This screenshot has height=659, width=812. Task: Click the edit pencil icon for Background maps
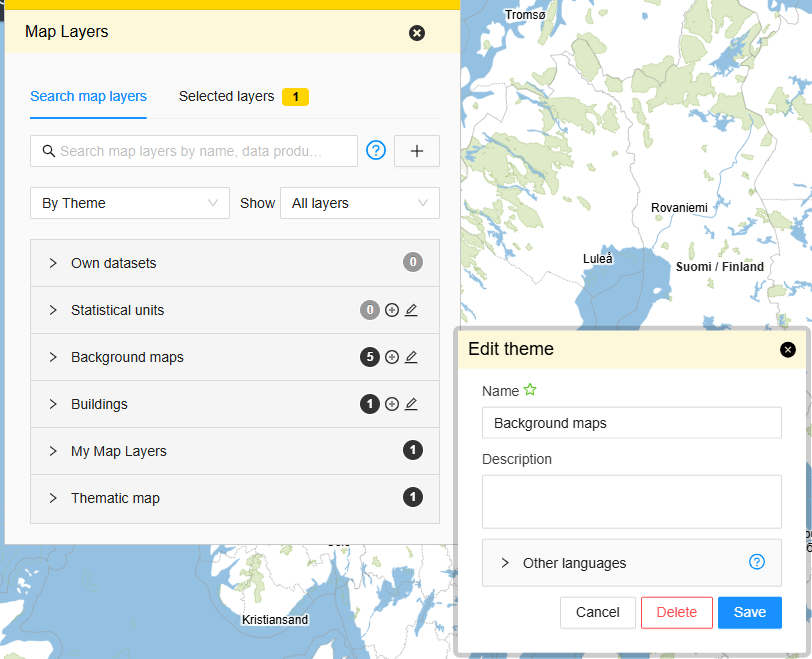coord(411,357)
